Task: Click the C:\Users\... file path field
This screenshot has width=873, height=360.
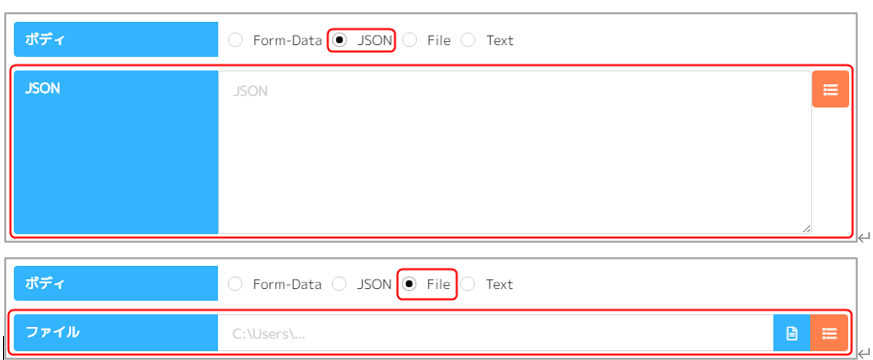Action: coord(496,333)
